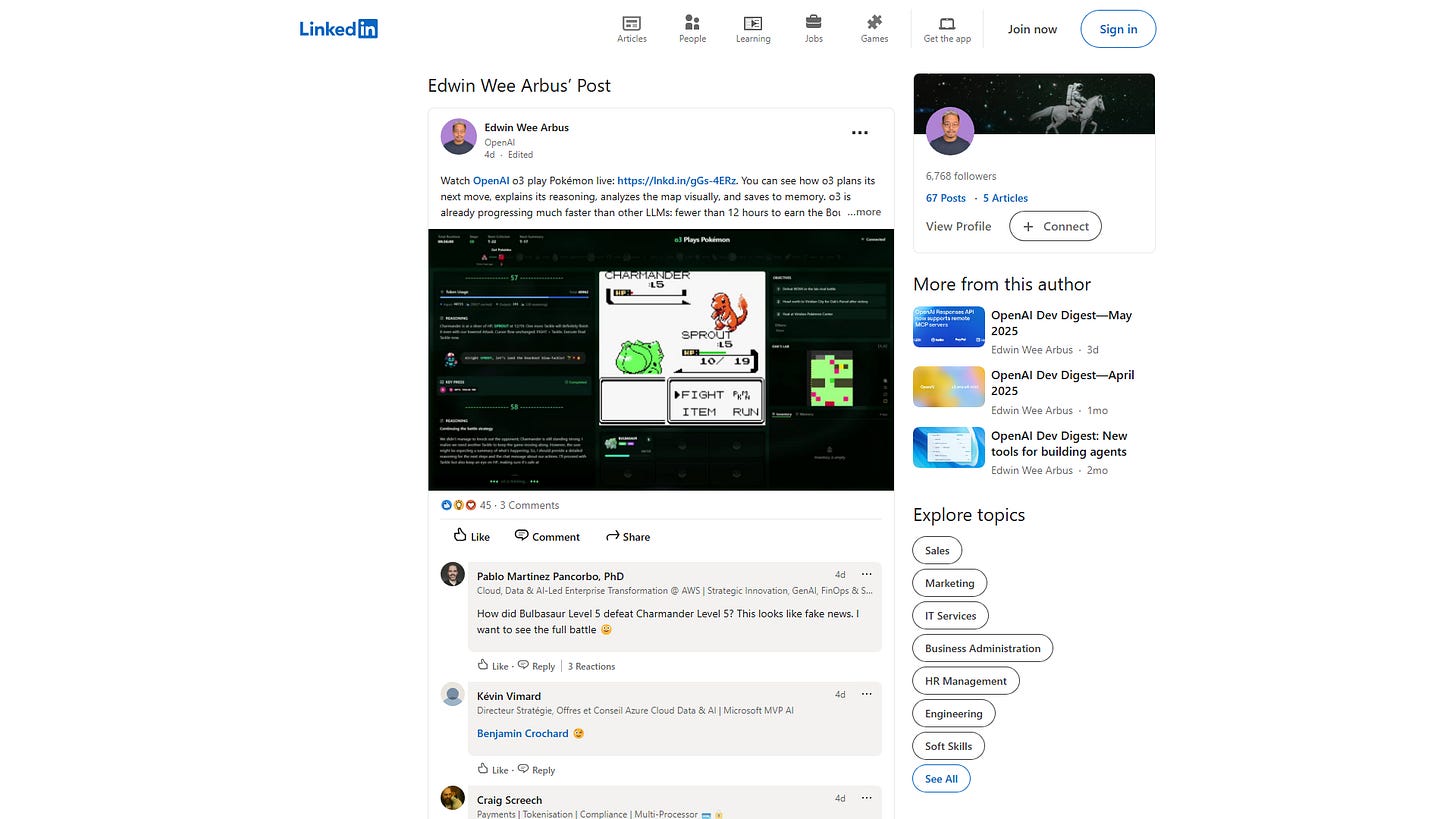Open May 2025 digest thumbnail
This screenshot has height=819, width=1456.
pos(949,327)
